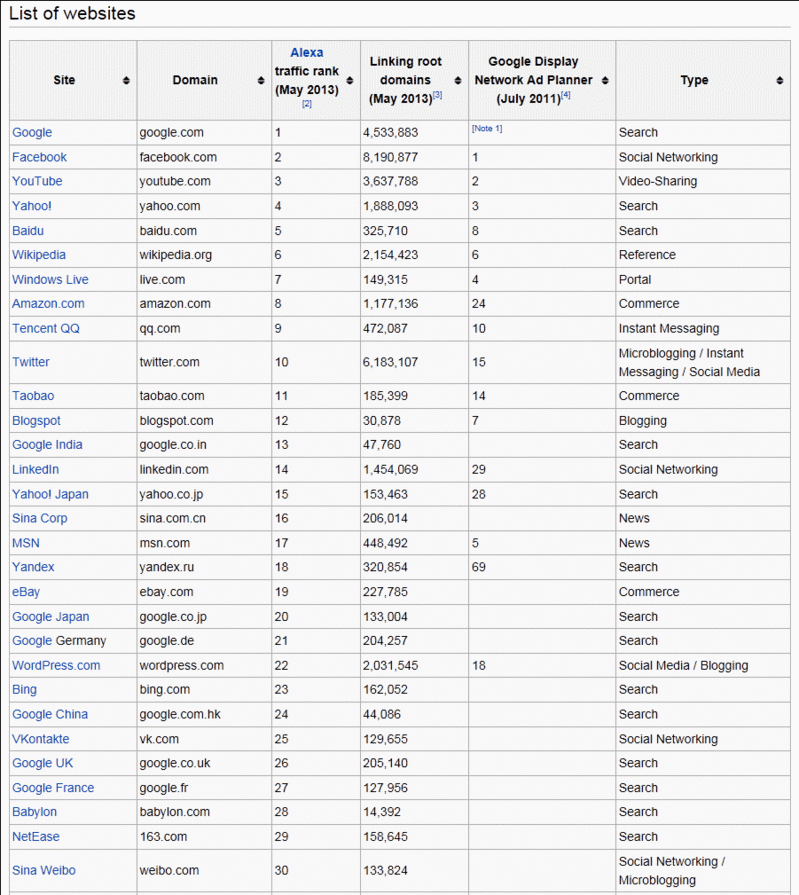Click the Babylon site link

click(x=35, y=812)
